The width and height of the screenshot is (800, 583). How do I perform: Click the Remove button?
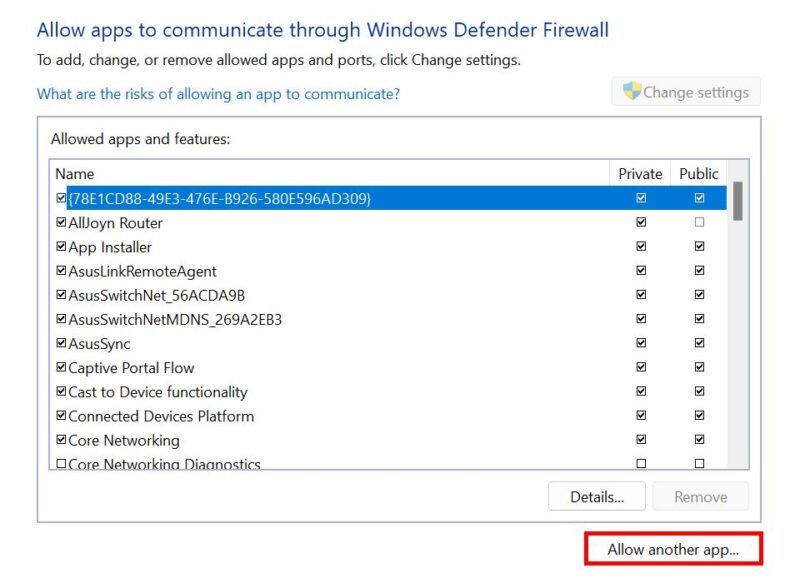point(700,496)
